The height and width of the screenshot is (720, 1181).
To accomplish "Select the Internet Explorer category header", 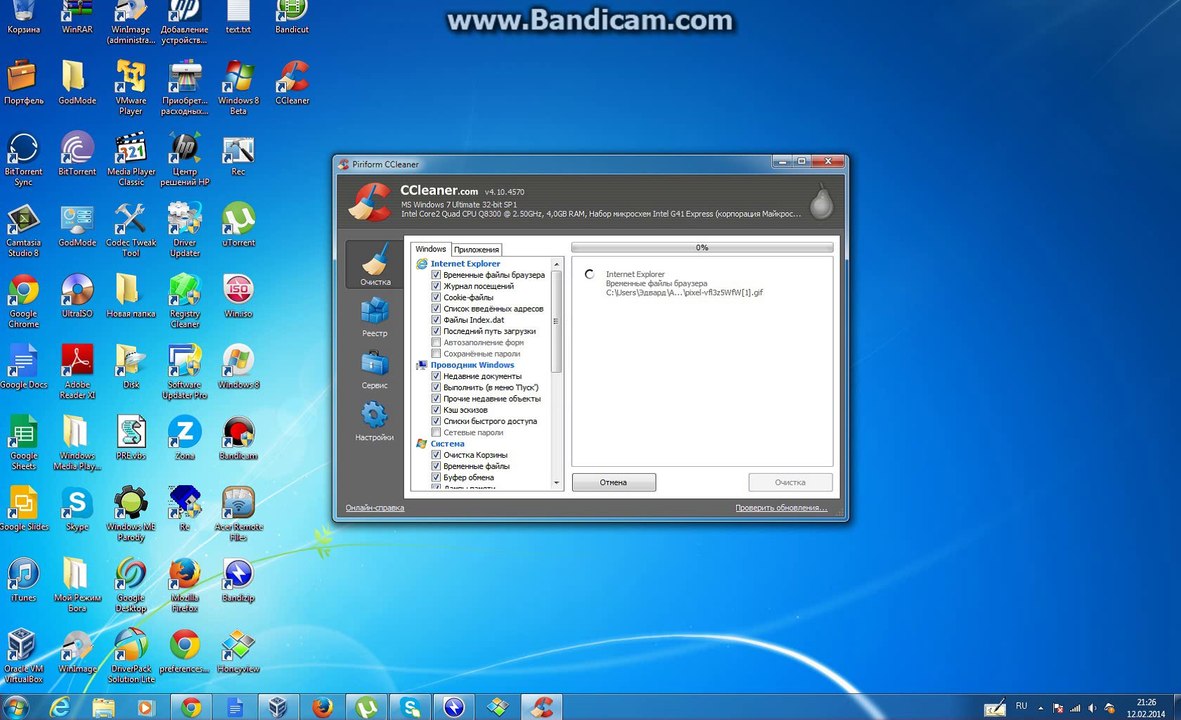I will (465, 264).
